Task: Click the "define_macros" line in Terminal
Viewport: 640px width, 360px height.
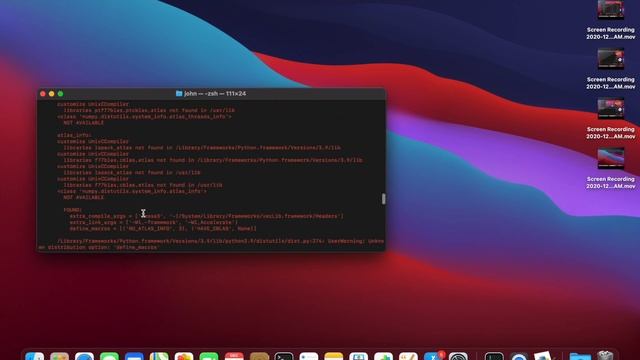Action: pyautogui.click(x=163, y=229)
